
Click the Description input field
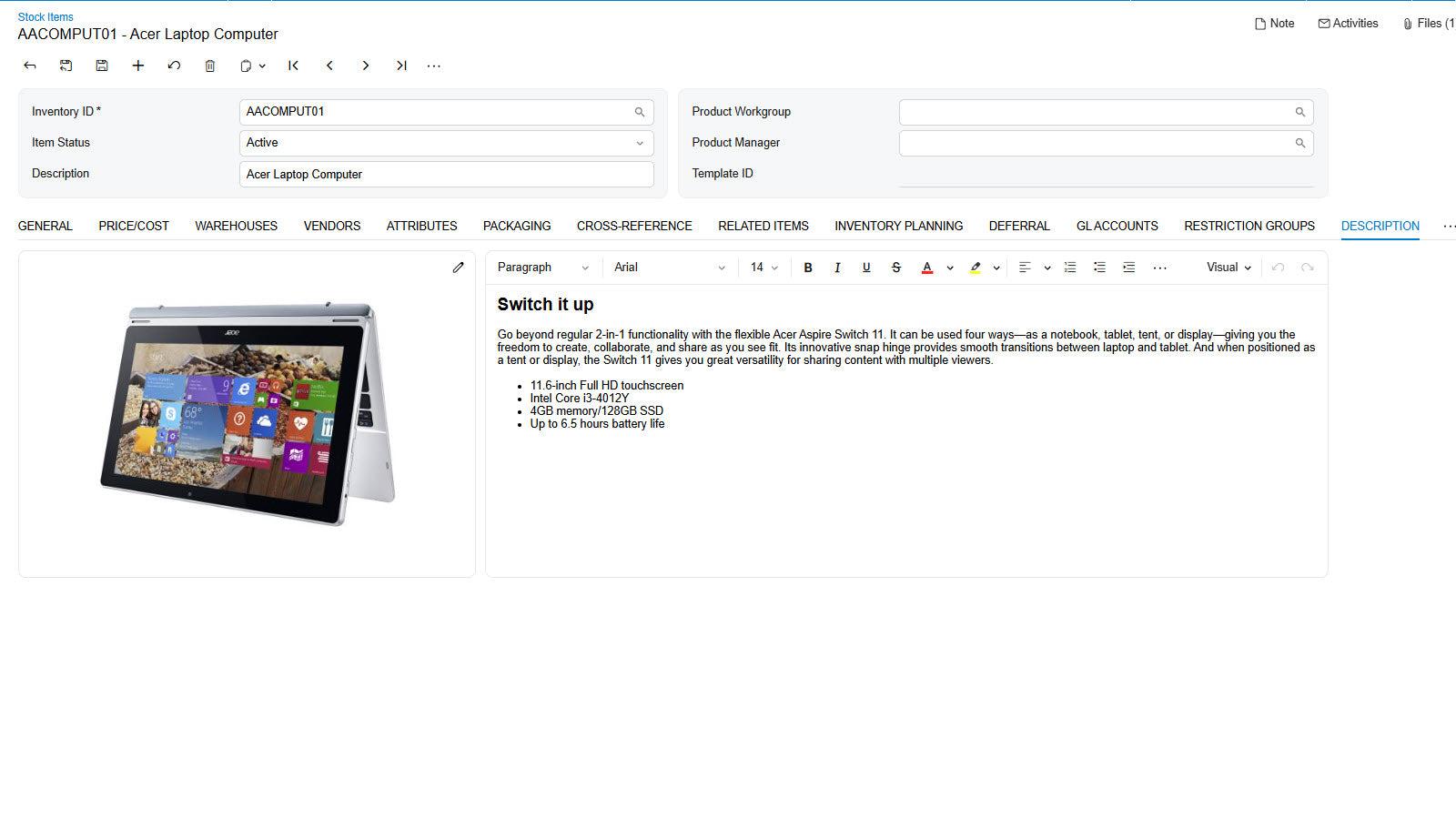tap(447, 174)
